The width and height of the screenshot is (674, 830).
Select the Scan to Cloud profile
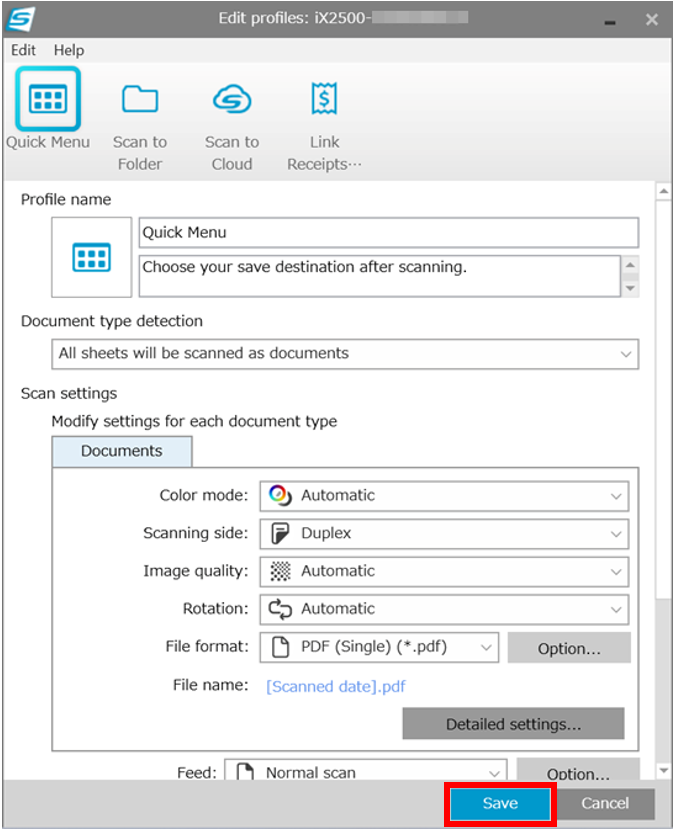(232, 127)
